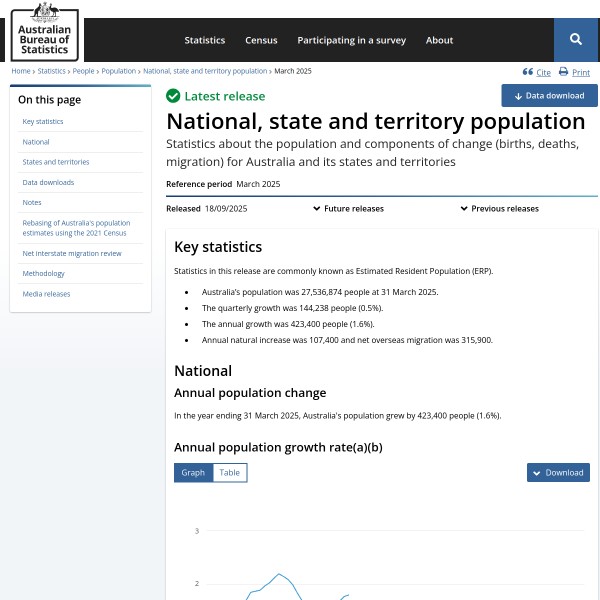This screenshot has height=600, width=600.
Task: Open Net interstate migration review link
Action: (x=72, y=253)
